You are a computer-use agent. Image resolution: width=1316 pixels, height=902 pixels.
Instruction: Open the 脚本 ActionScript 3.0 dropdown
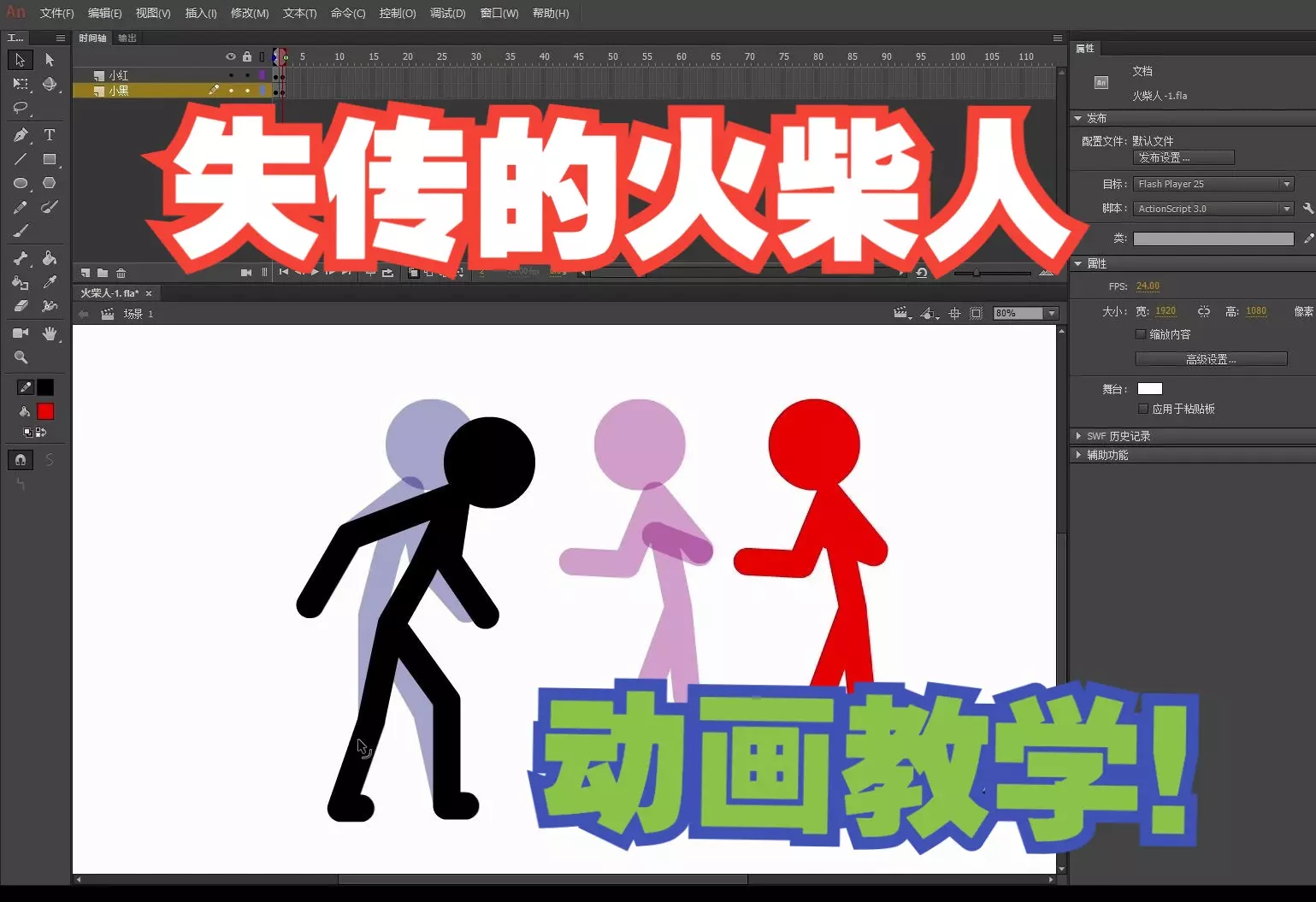pos(1213,209)
